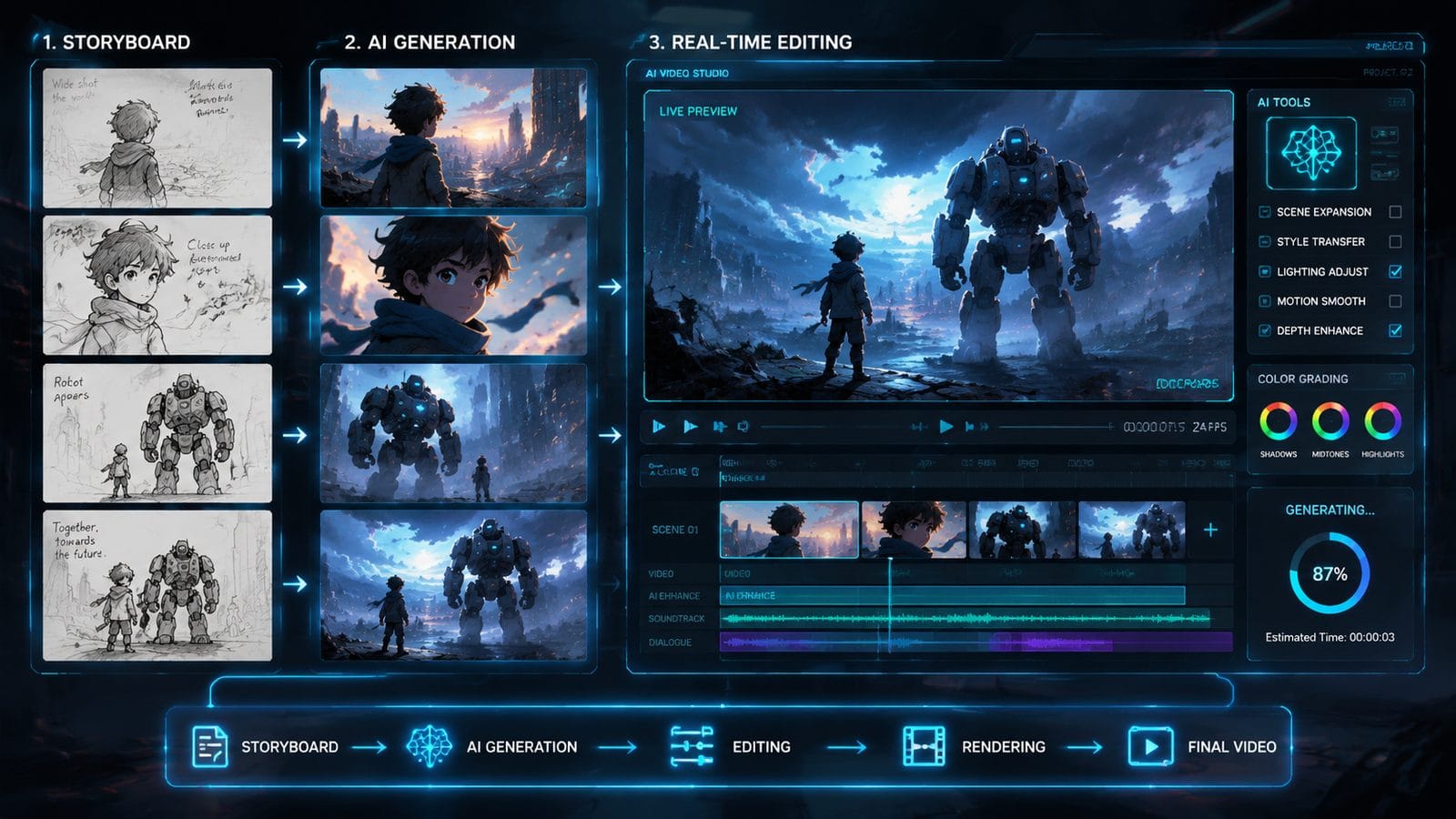Click the fast-forward icon right of center play
The height and width of the screenshot is (819, 1456).
985,426
